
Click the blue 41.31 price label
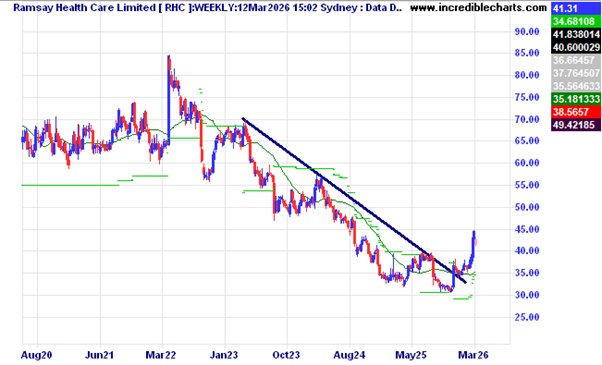(x=576, y=8)
